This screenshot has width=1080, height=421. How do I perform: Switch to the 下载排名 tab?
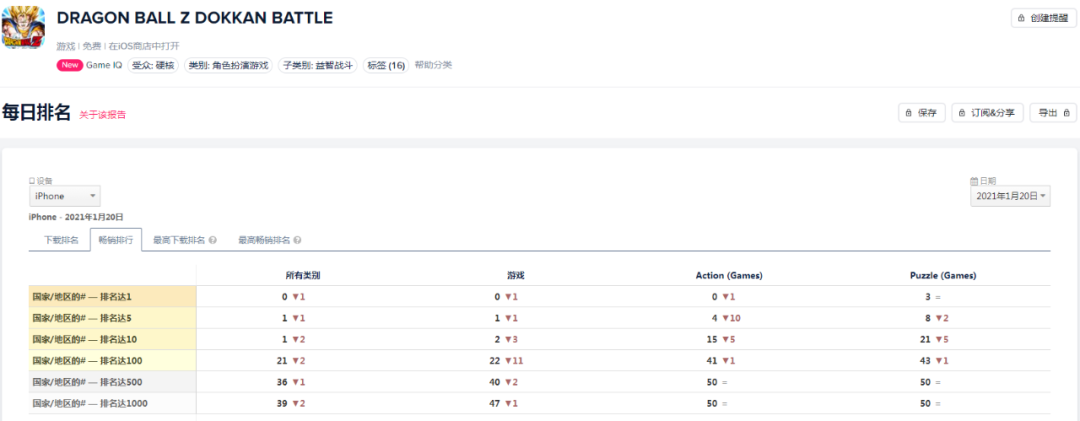pos(61,240)
